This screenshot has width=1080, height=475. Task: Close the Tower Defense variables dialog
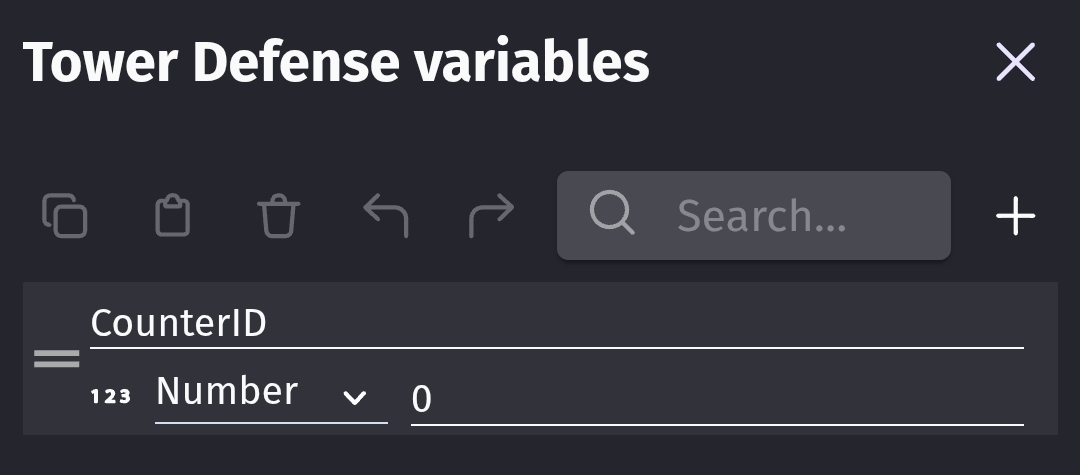[1015, 63]
